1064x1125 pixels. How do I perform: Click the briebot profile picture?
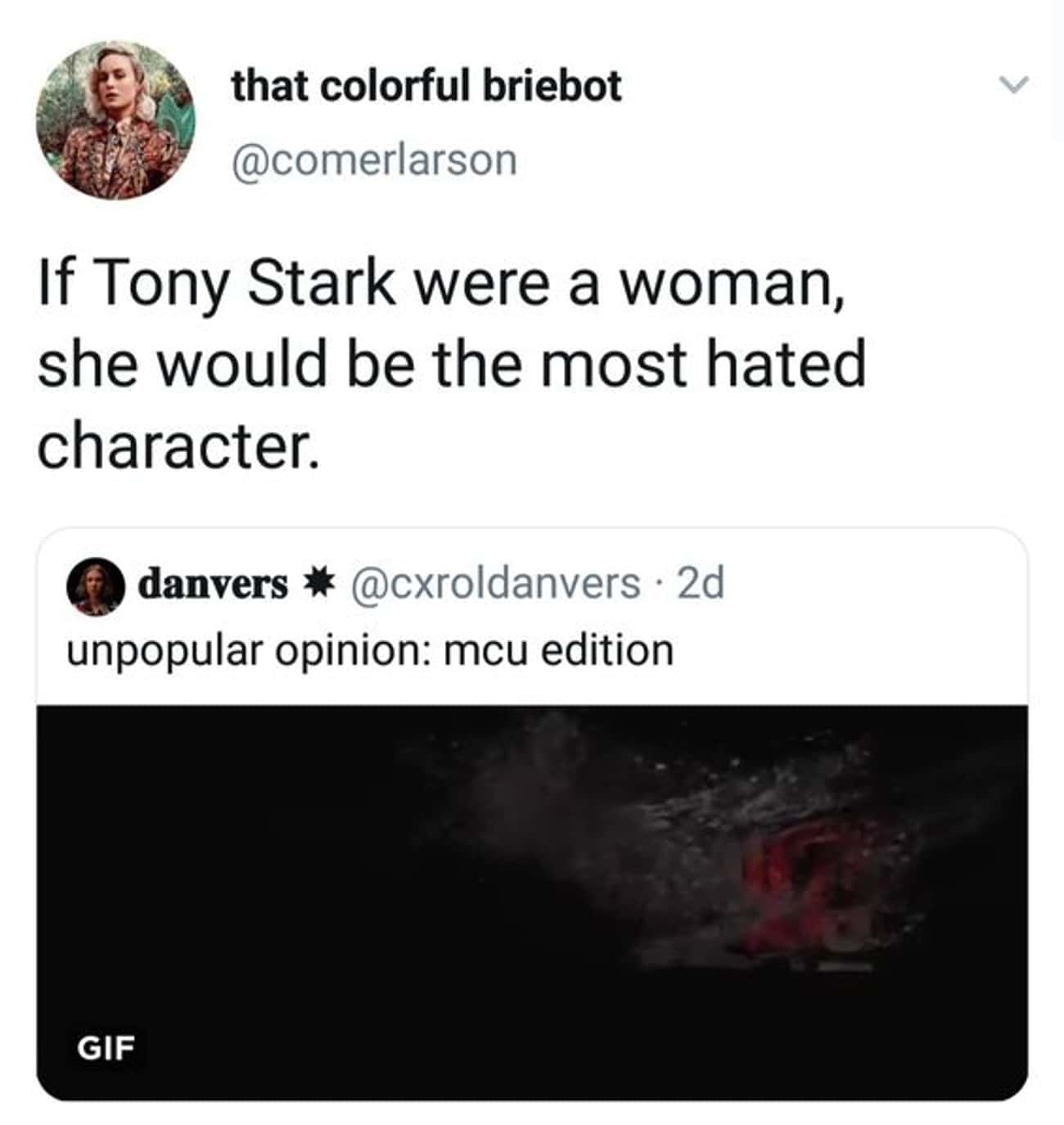coord(115,120)
